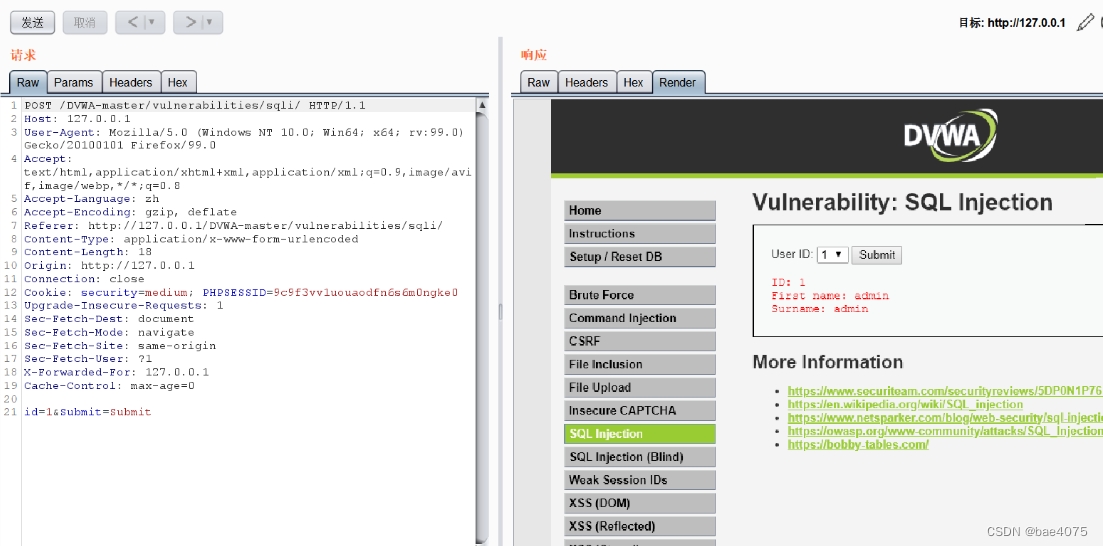Open the Command Injection page
Image resolution: width=1103 pixels, height=546 pixels.
[x=639, y=318]
